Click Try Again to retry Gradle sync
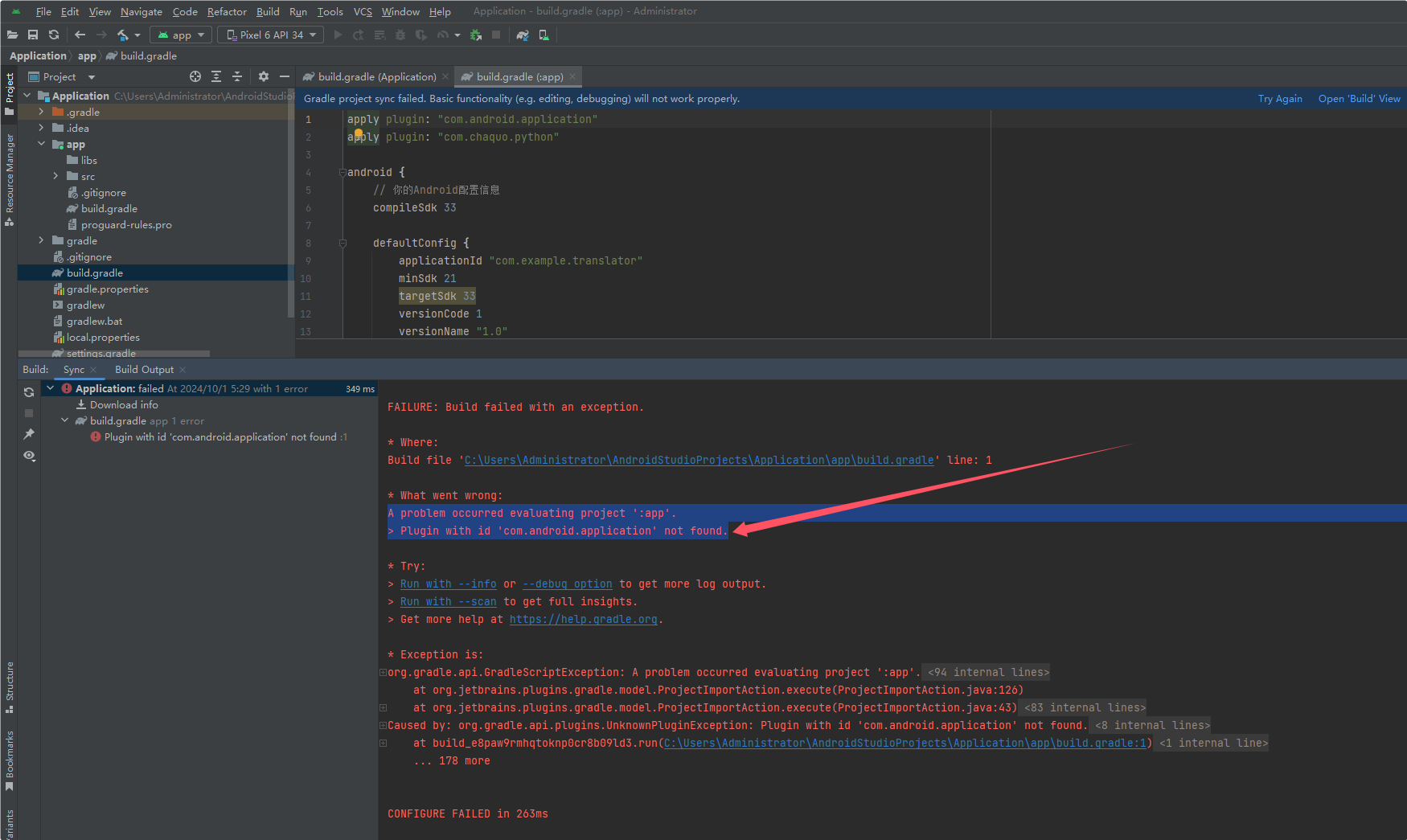1407x840 pixels. (x=1280, y=98)
